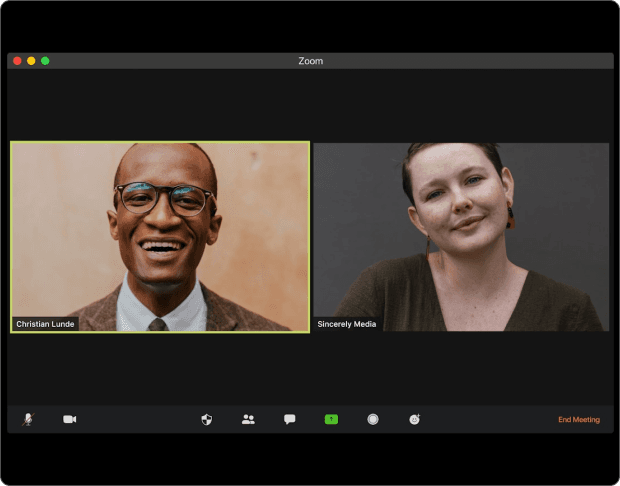
Task: Open the Participants panel
Action: click(x=248, y=419)
